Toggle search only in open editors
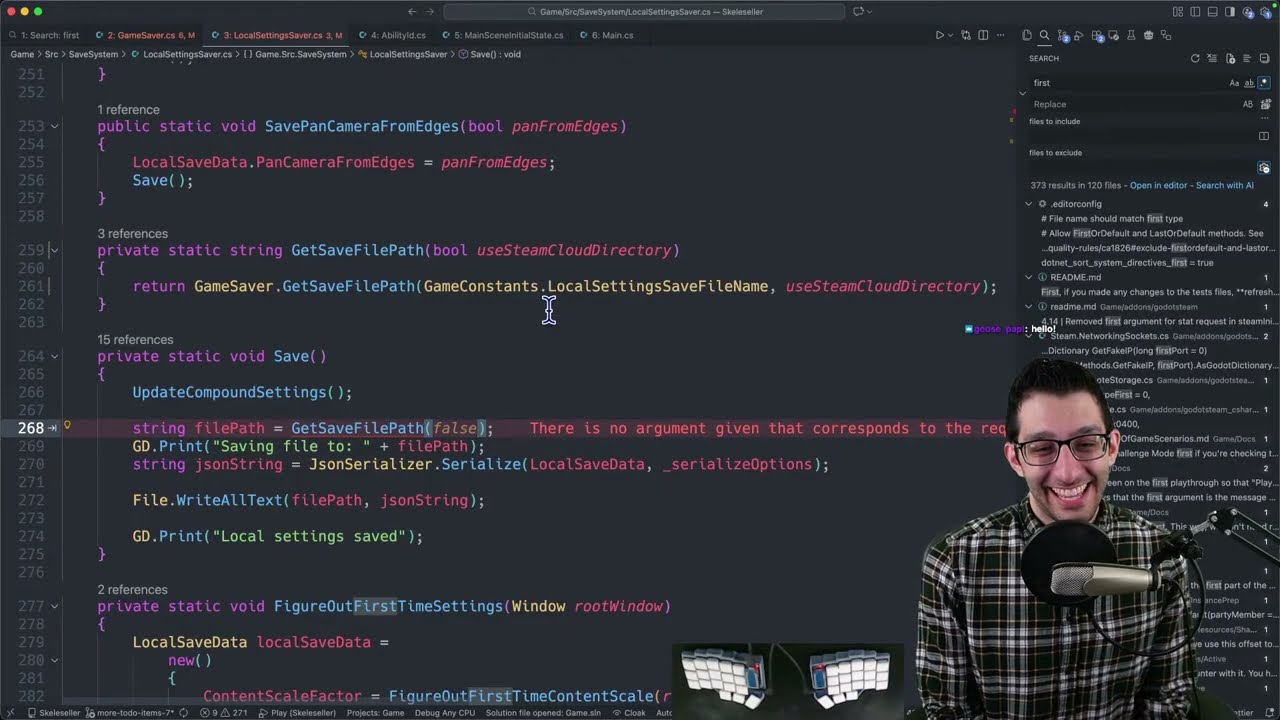The width and height of the screenshot is (1280, 720). [x=1264, y=136]
